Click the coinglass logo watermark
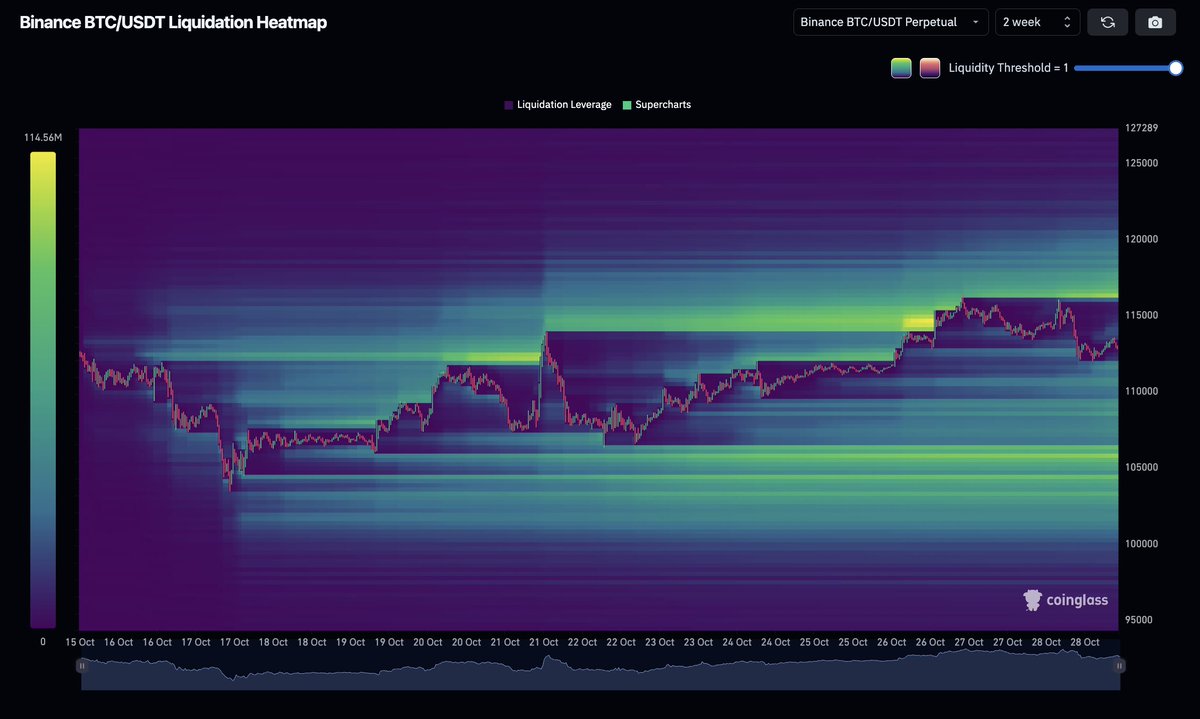This screenshot has height=719, width=1200. 1066,600
